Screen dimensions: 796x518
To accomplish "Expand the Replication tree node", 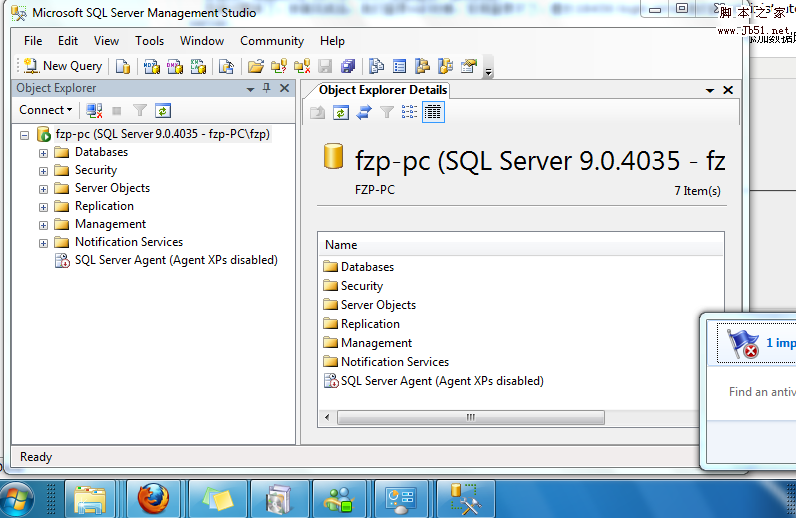I will coord(43,207).
